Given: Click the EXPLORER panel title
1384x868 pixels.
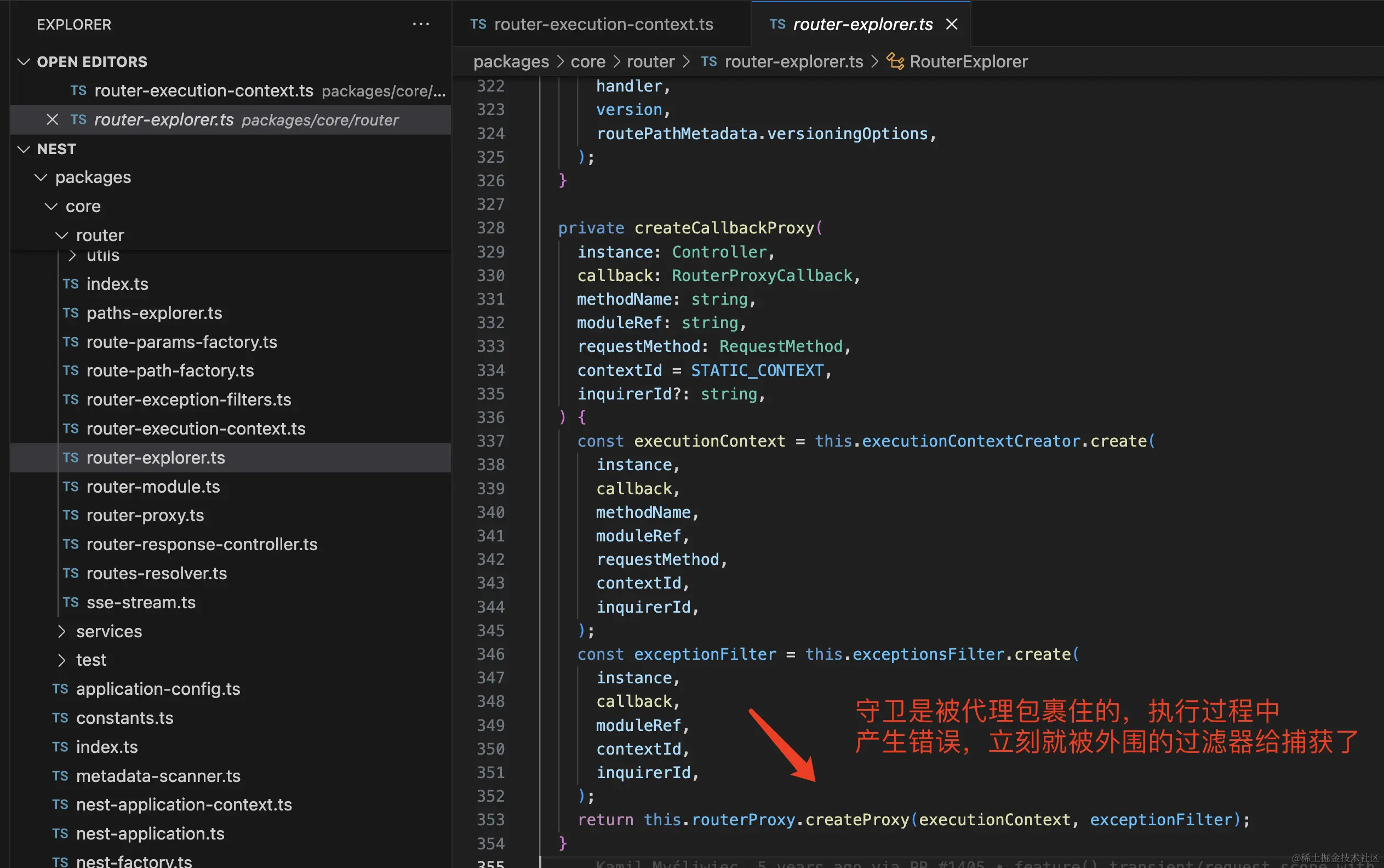Looking at the screenshot, I should point(74,25).
